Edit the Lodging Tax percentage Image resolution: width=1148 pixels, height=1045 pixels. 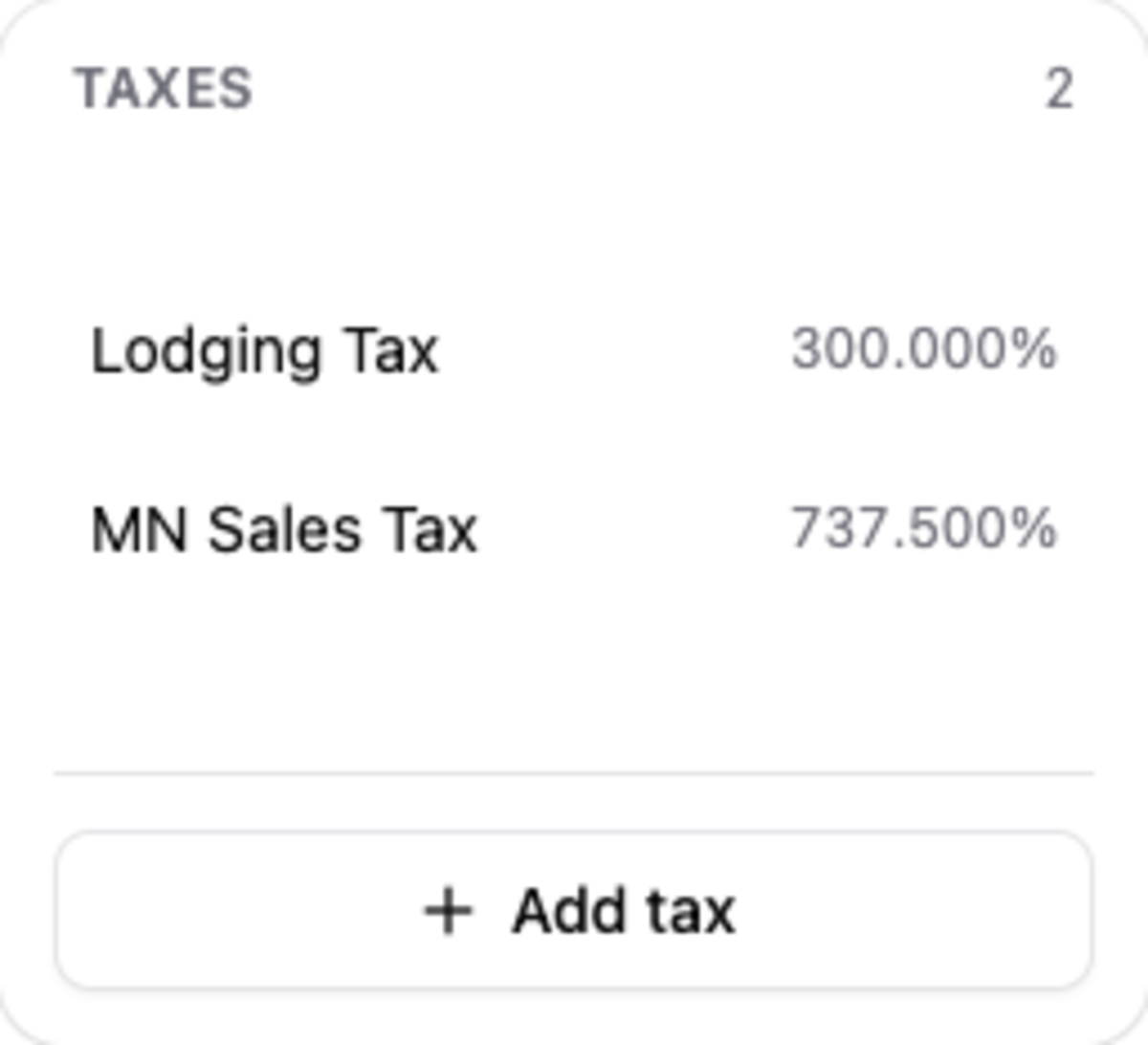point(924,348)
